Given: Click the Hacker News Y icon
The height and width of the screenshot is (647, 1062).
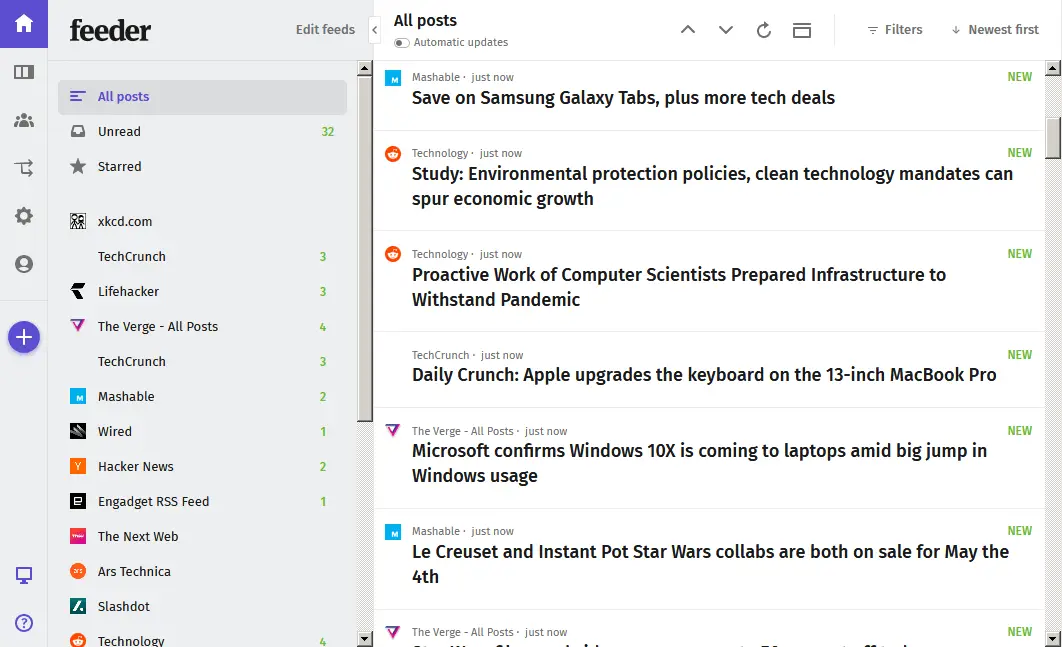Looking at the screenshot, I should (78, 466).
